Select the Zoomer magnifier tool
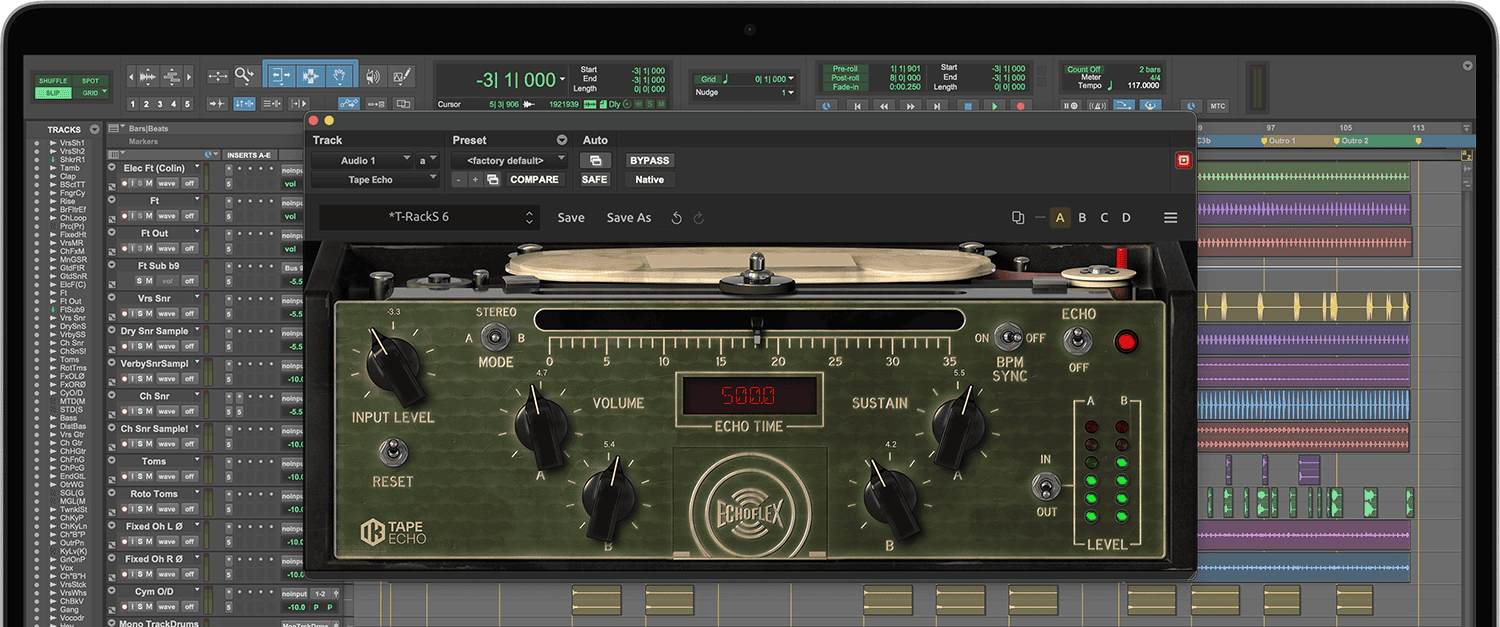1500x627 pixels. (x=244, y=77)
